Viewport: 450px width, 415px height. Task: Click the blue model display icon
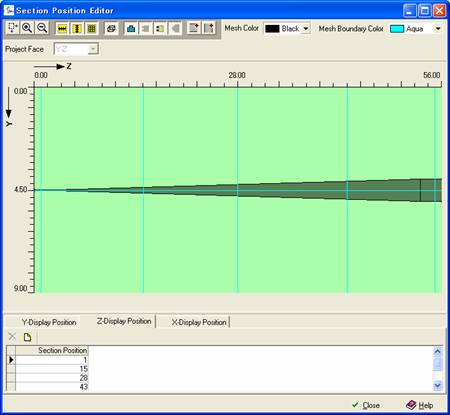(131, 29)
